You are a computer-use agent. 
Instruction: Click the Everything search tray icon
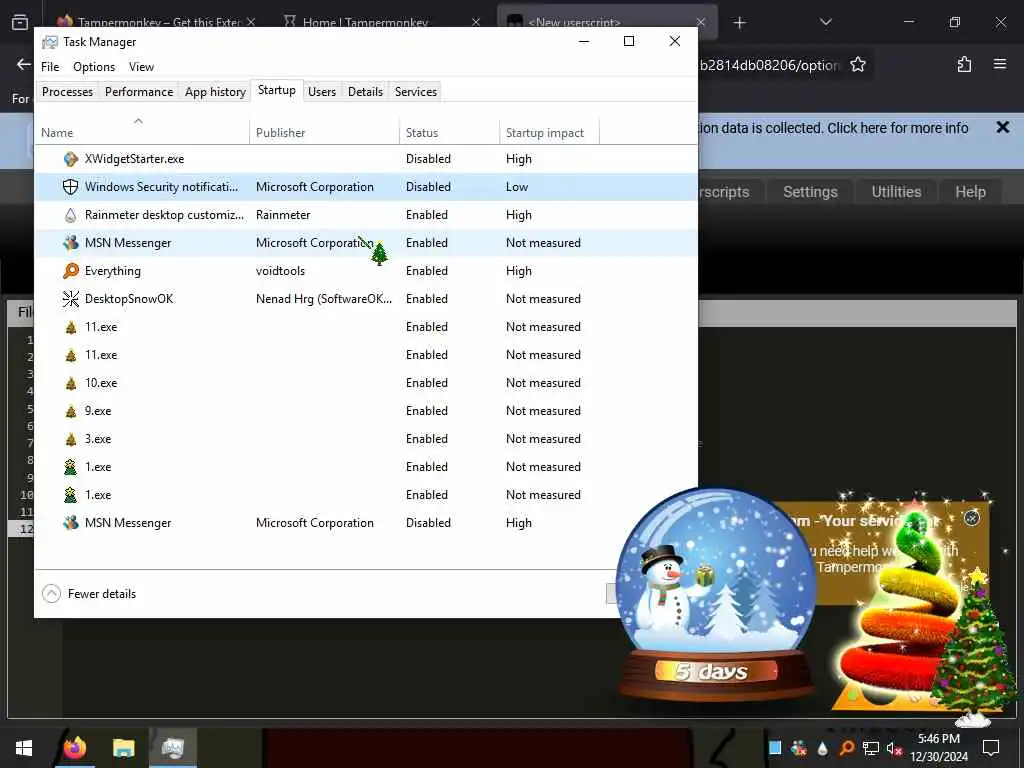pos(846,748)
